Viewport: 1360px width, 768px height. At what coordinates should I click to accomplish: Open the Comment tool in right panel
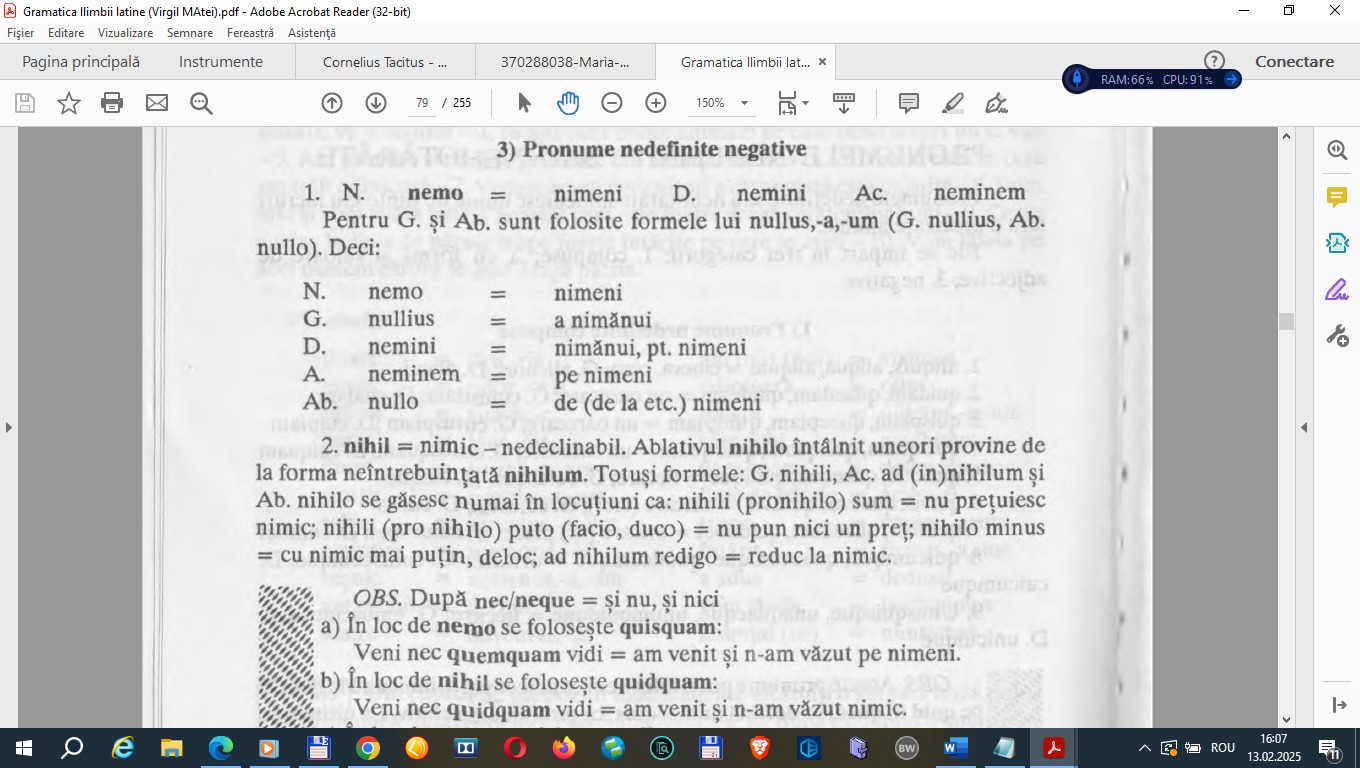pos(1337,196)
